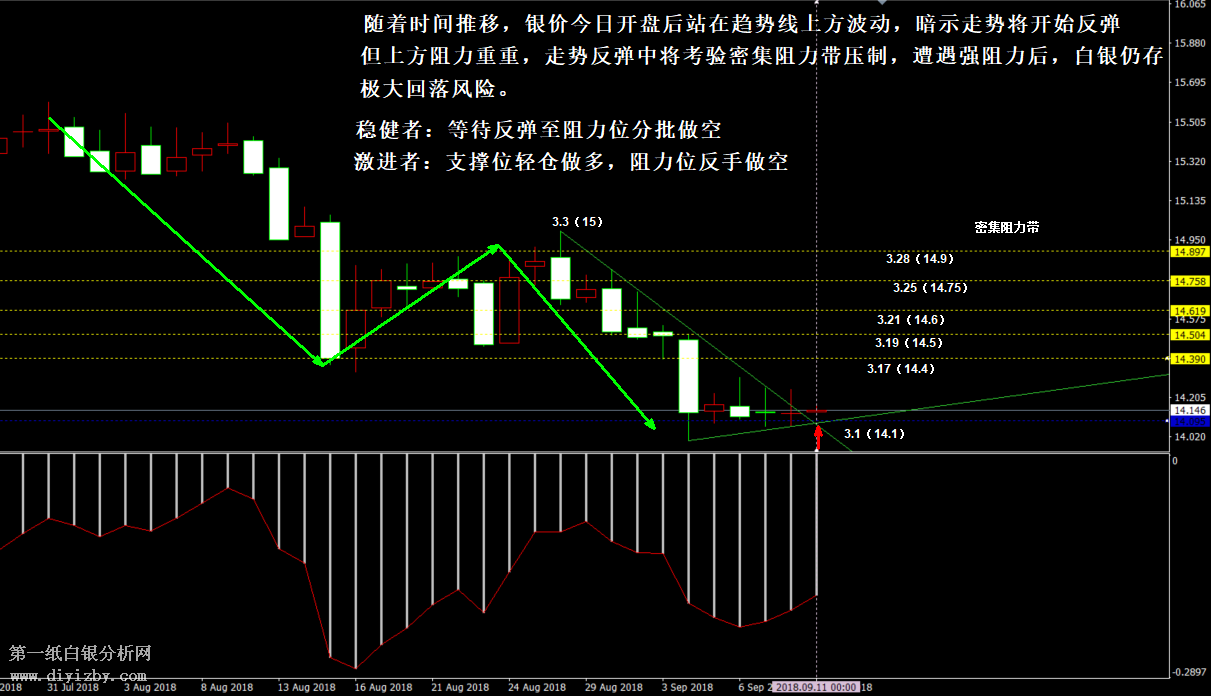Select the 3.3 (15) annotation text
This screenshot has width=1211, height=696.
pos(577,220)
